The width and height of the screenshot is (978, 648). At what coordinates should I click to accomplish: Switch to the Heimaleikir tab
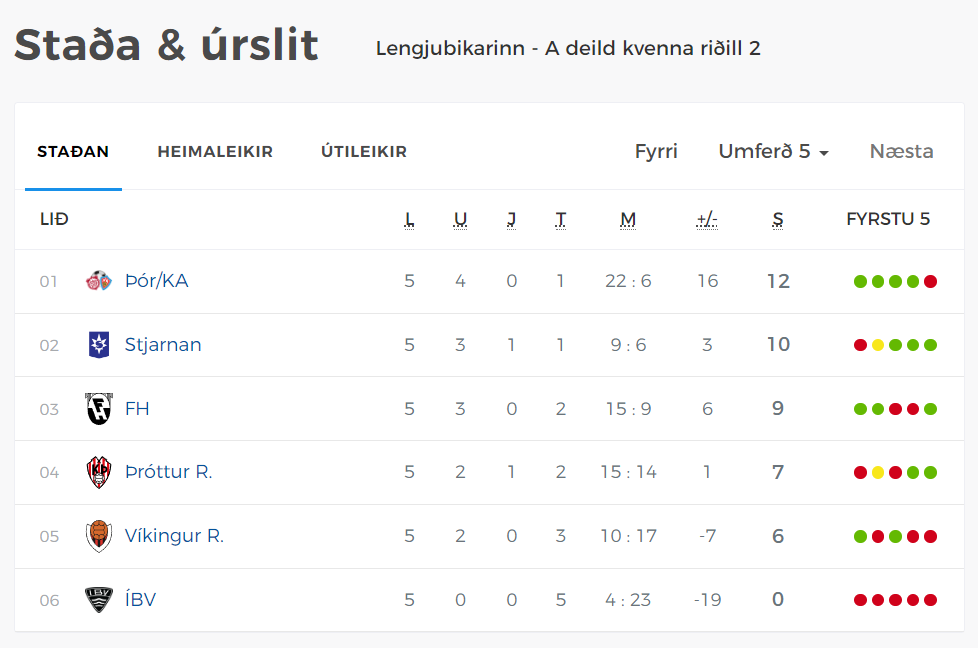[215, 152]
